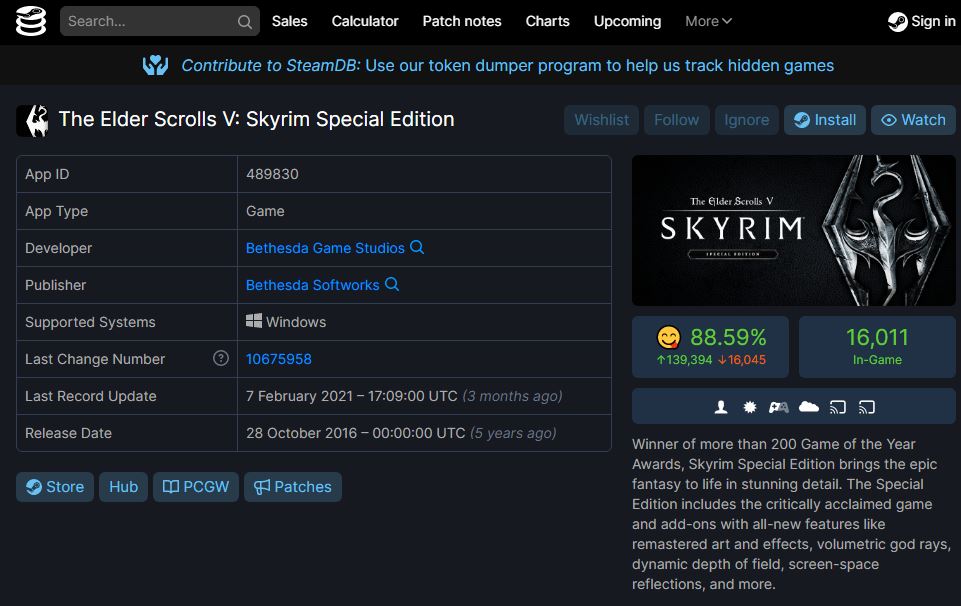
Task: Search by publisher Bethesda Softworks icon
Action: click(392, 284)
